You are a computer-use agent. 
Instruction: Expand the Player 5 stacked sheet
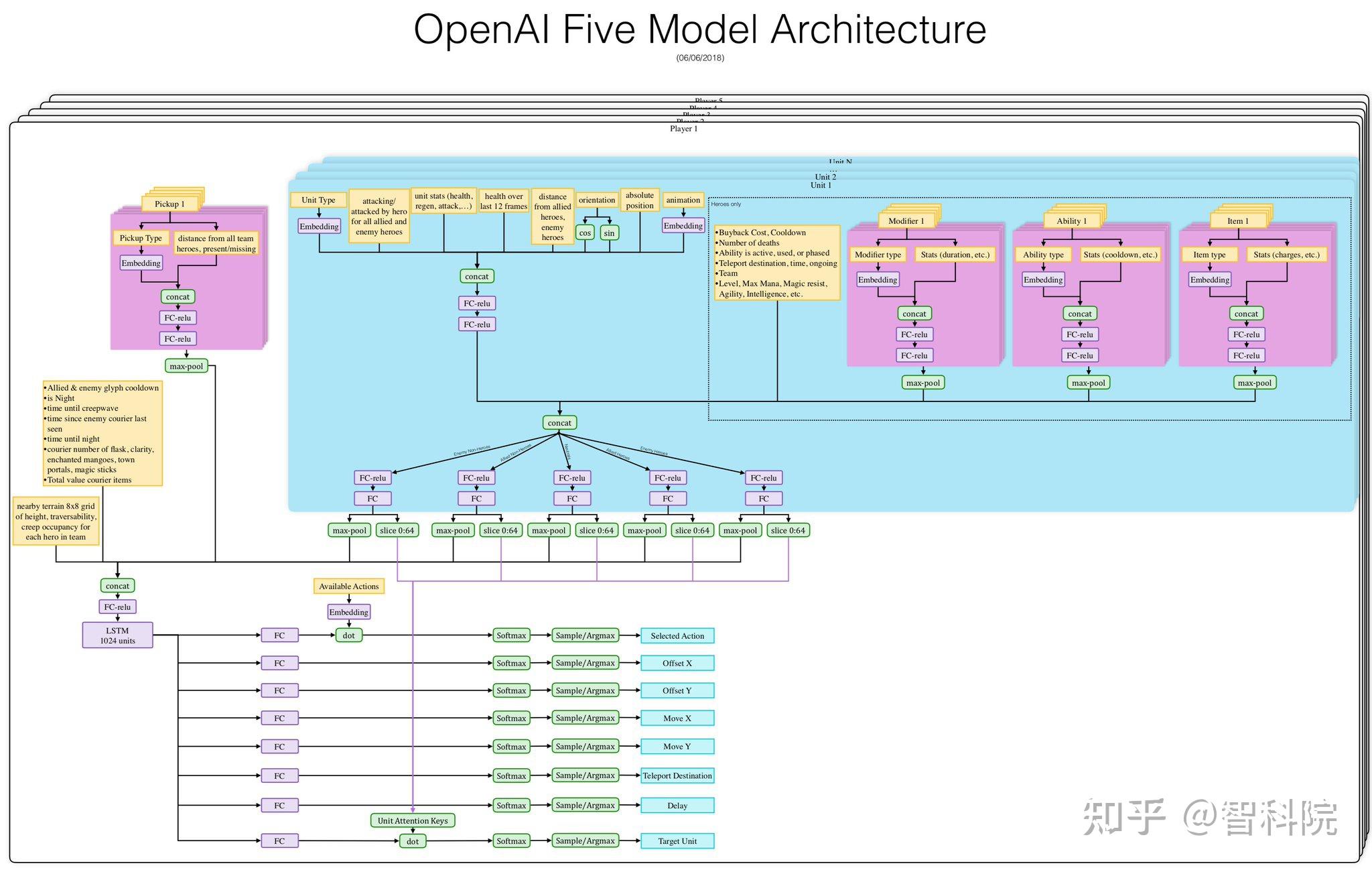707,101
